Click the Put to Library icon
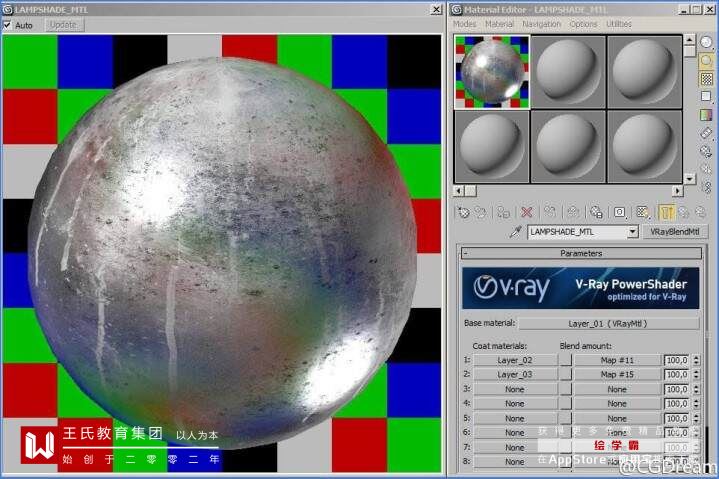 coord(596,212)
